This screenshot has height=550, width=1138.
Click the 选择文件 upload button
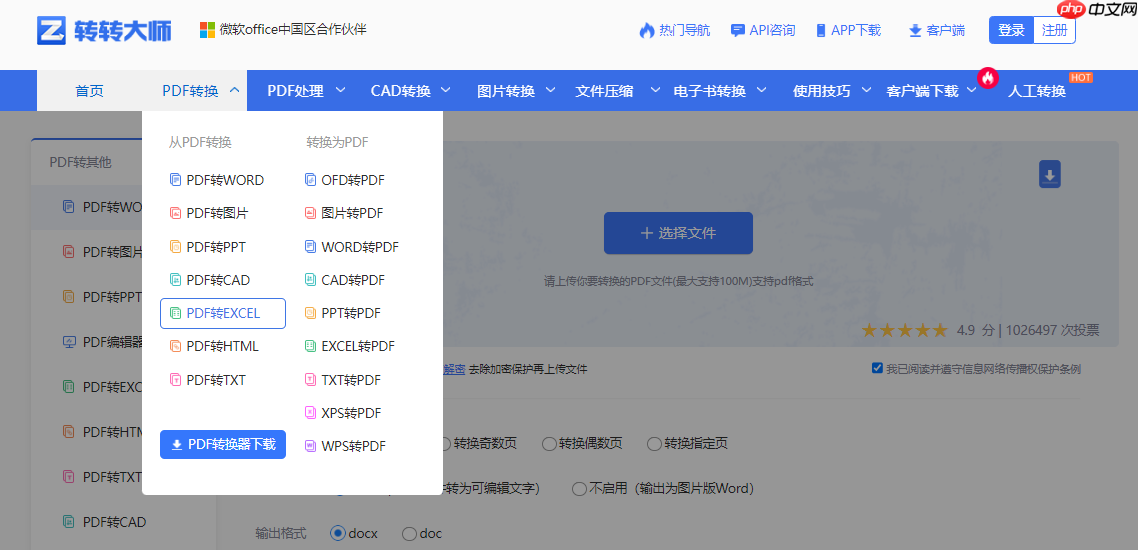tap(678, 233)
